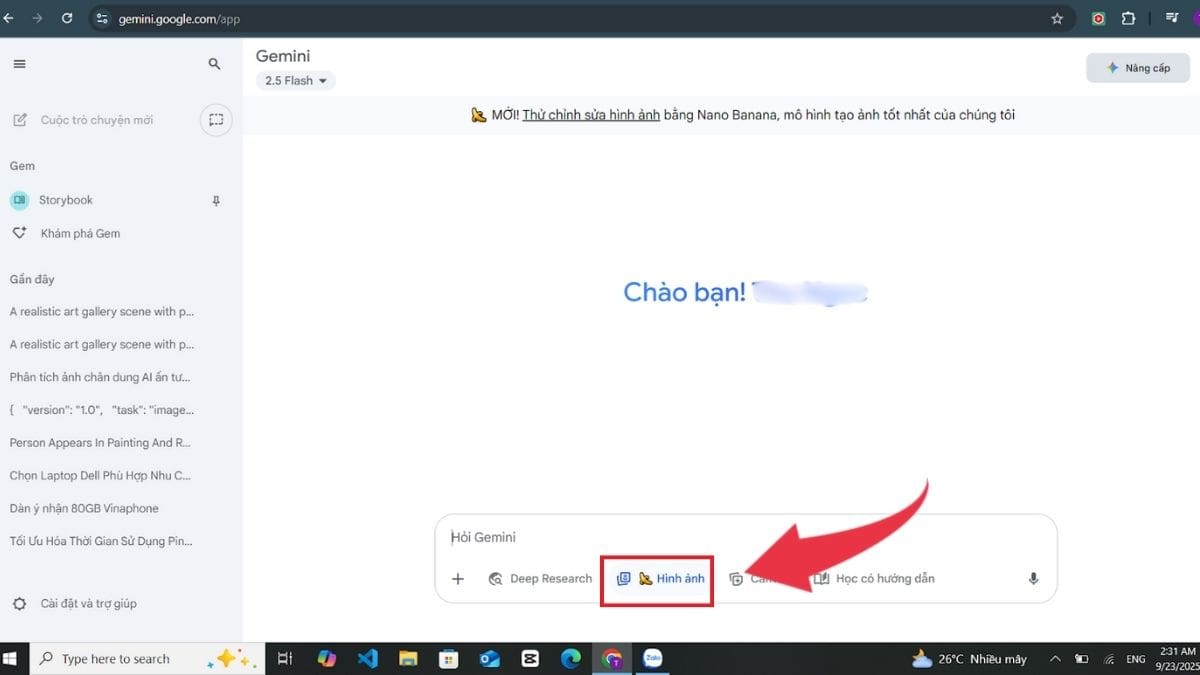Open the weather widget 26°C Nhiều mây
Viewport: 1200px width, 675px height.
pos(969,659)
